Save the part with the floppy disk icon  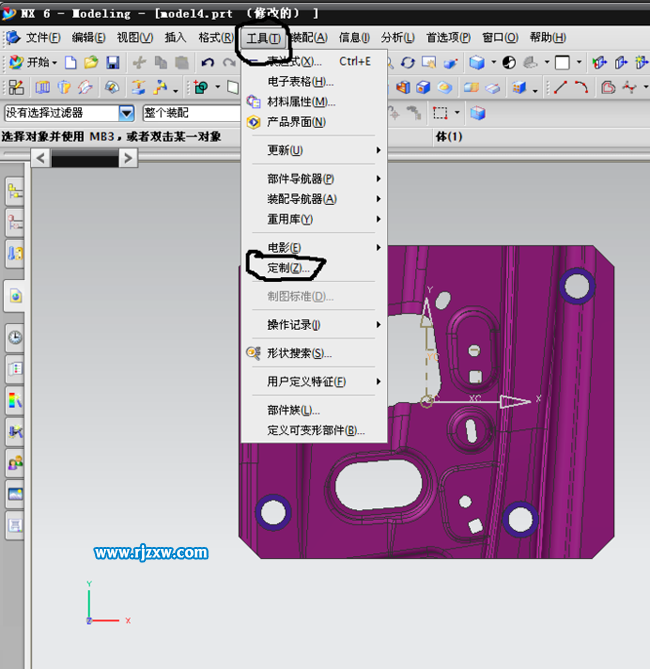pyautogui.click(x=113, y=63)
